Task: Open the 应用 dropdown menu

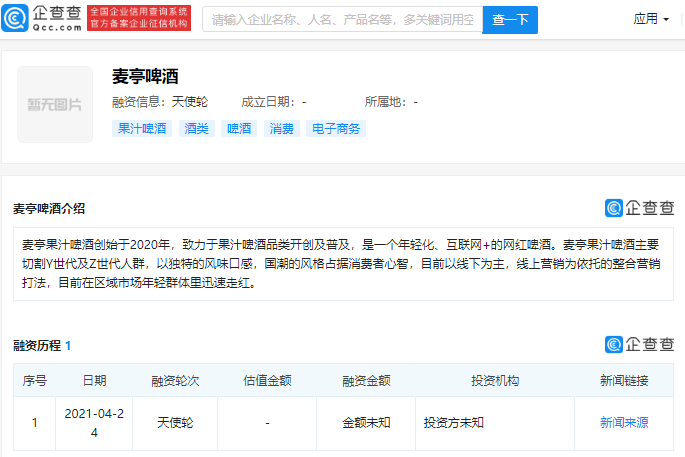Action: coord(651,19)
